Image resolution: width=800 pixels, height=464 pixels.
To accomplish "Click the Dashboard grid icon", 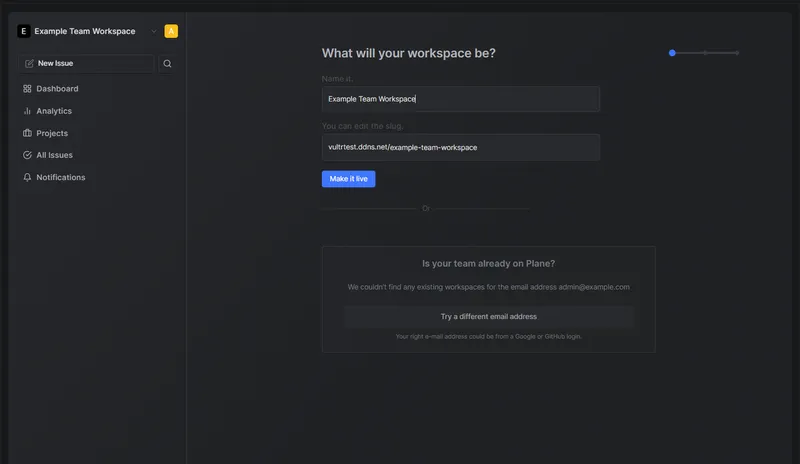I will [28, 89].
